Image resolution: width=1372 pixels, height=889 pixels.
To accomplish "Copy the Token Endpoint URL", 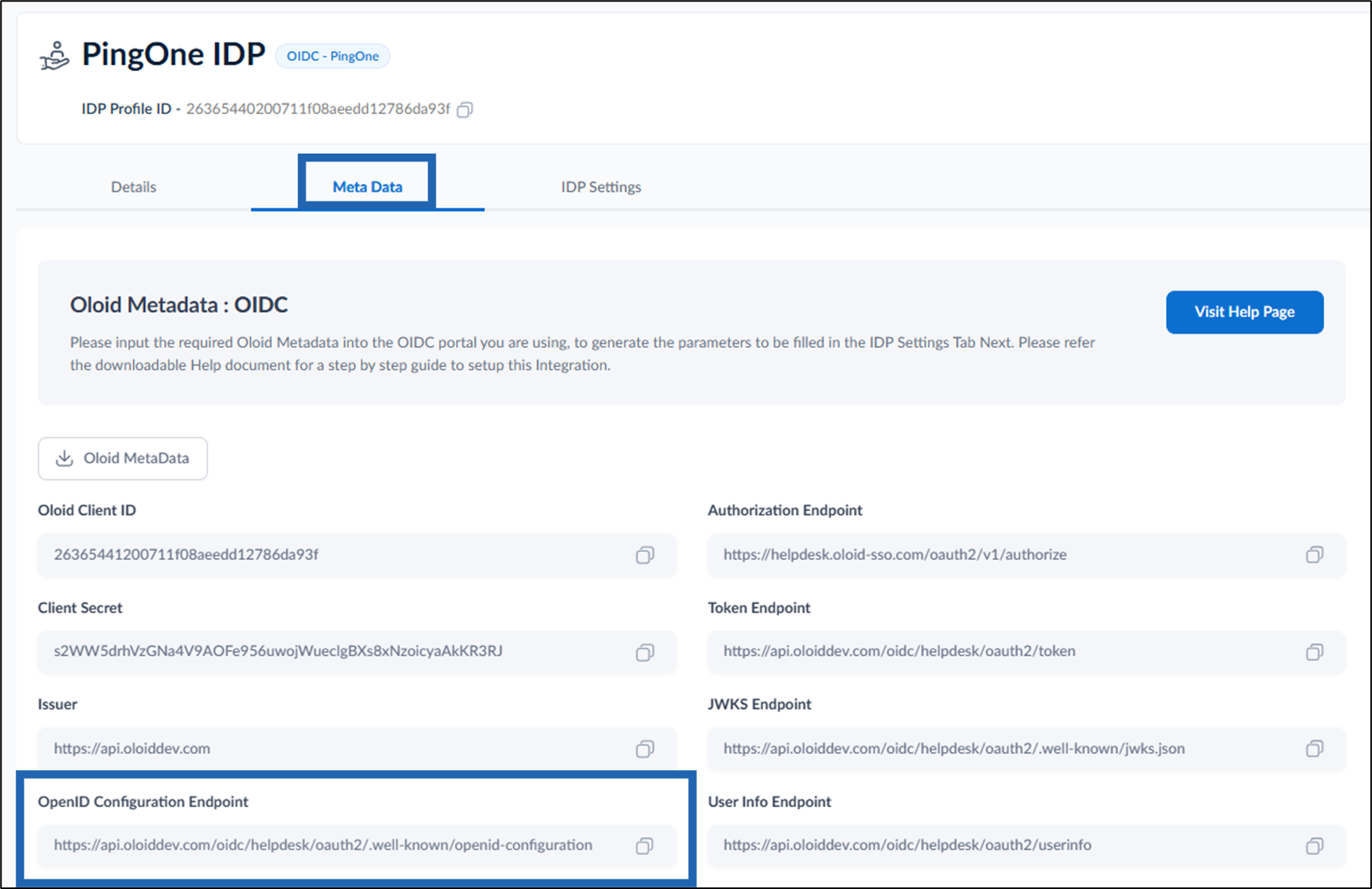I will click(x=1315, y=652).
